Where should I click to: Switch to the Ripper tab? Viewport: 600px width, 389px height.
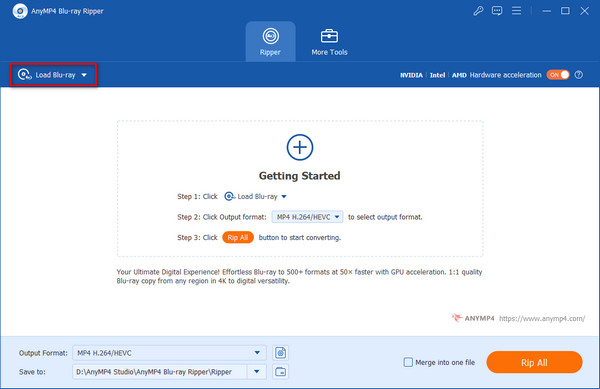tap(271, 41)
